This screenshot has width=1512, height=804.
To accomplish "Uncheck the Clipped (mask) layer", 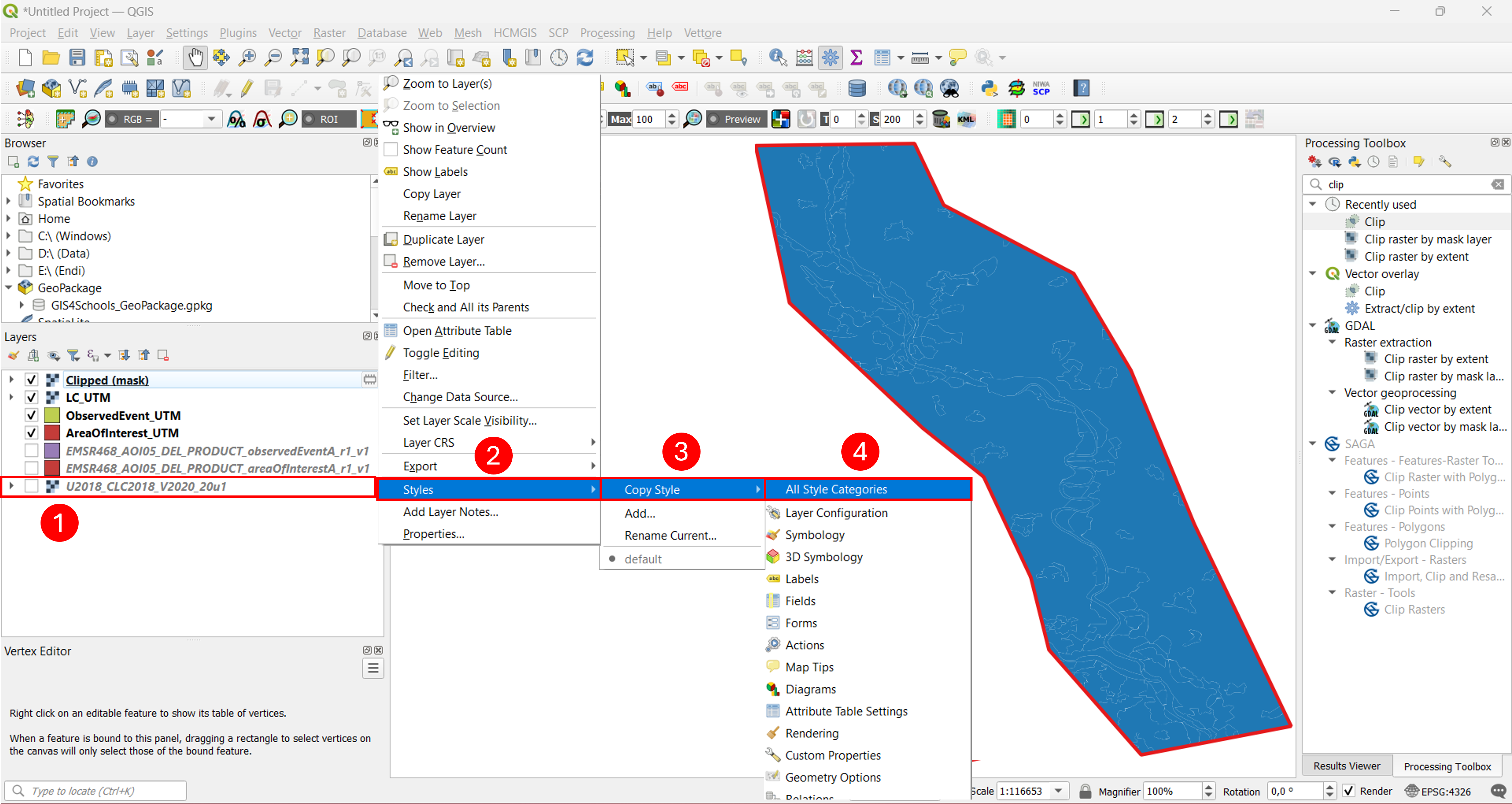I will tap(32, 380).
